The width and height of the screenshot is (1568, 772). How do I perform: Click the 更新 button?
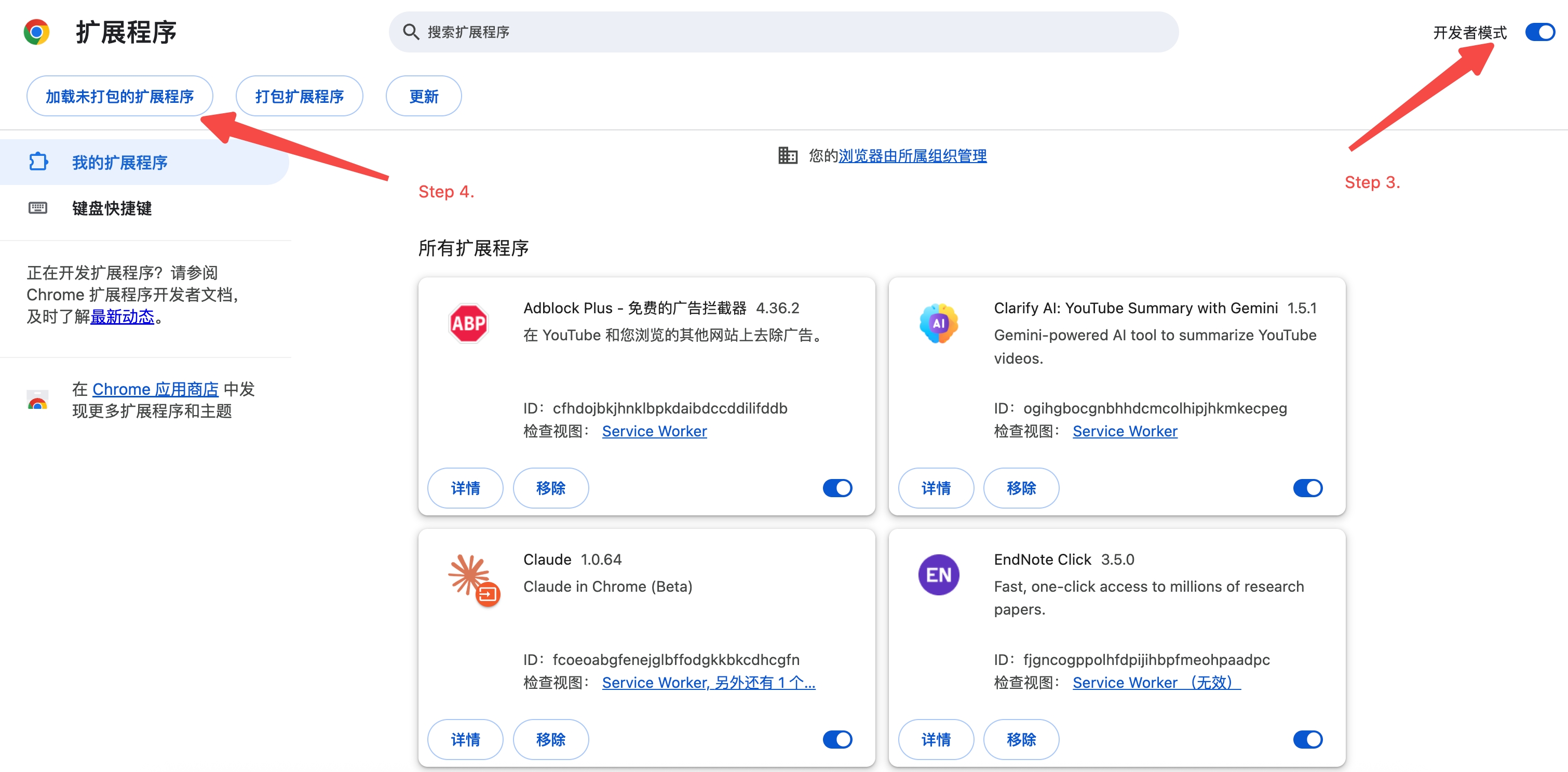[423, 96]
